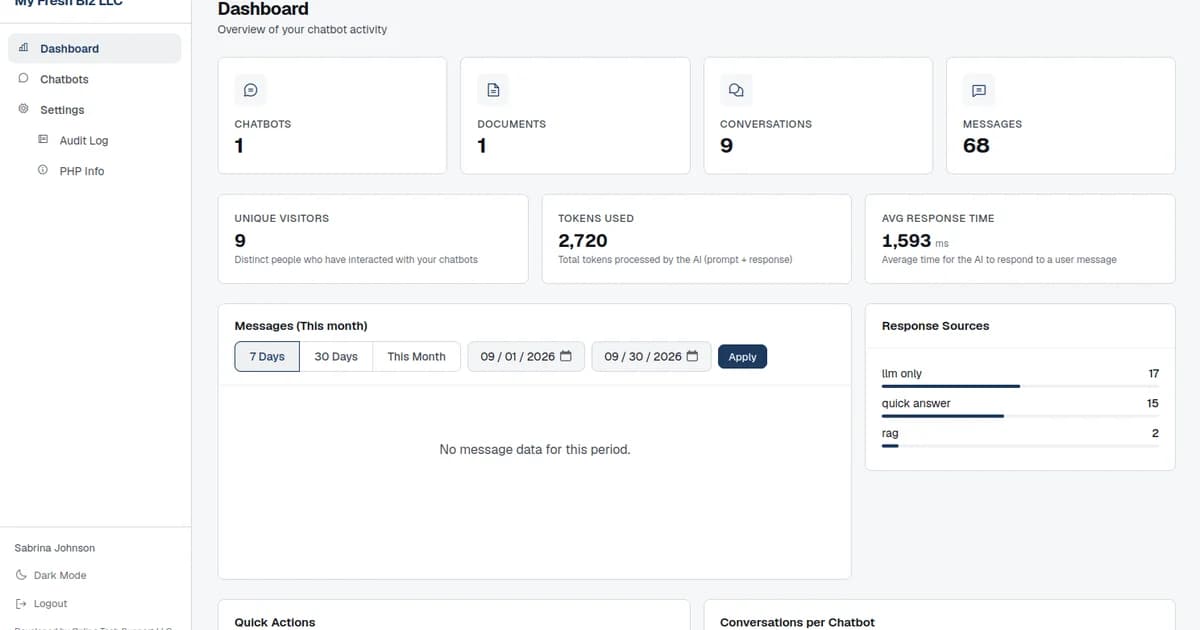Open Settings from the sidebar
Viewport: 1200px width, 630px height.
click(x=95, y=110)
